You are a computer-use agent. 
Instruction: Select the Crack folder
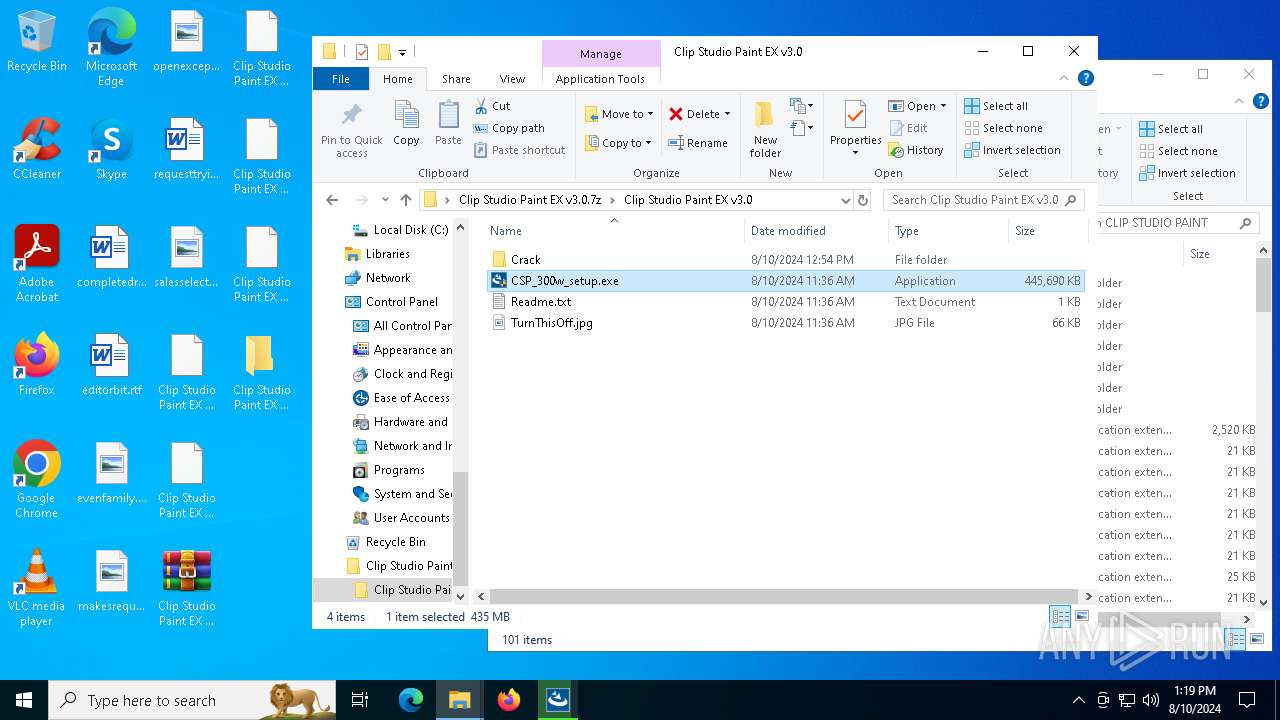pos(785,260)
